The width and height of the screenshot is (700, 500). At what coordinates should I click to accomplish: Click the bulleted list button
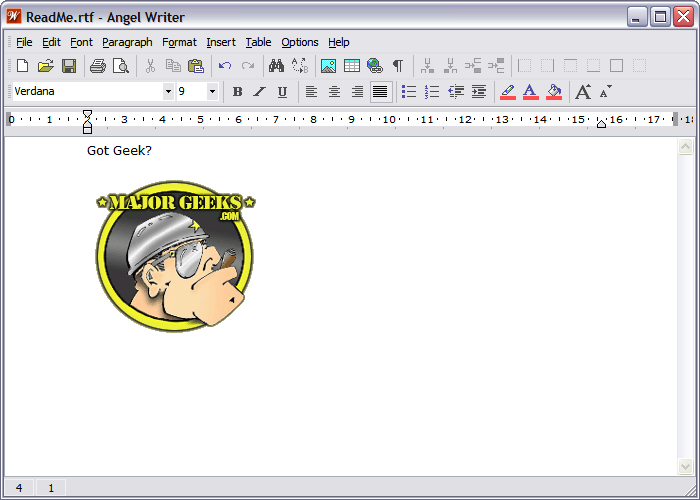coord(409,92)
